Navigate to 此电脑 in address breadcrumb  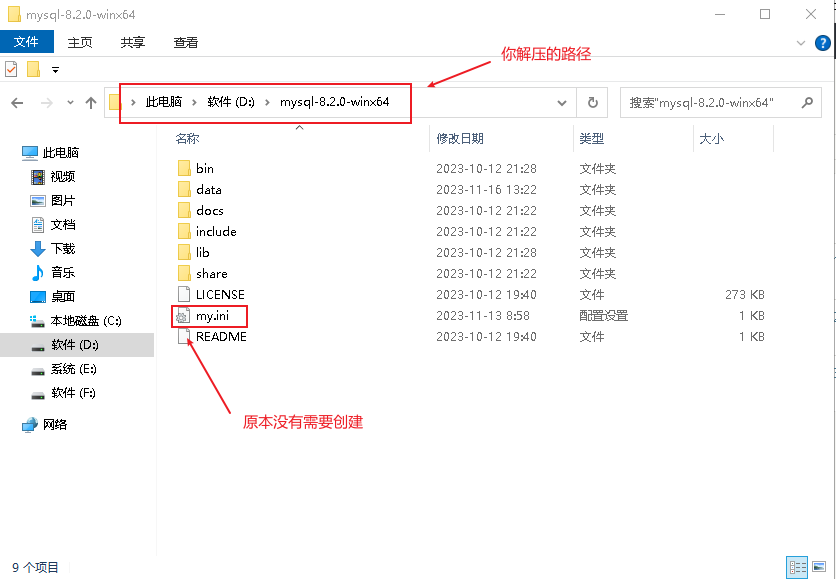coord(164,102)
